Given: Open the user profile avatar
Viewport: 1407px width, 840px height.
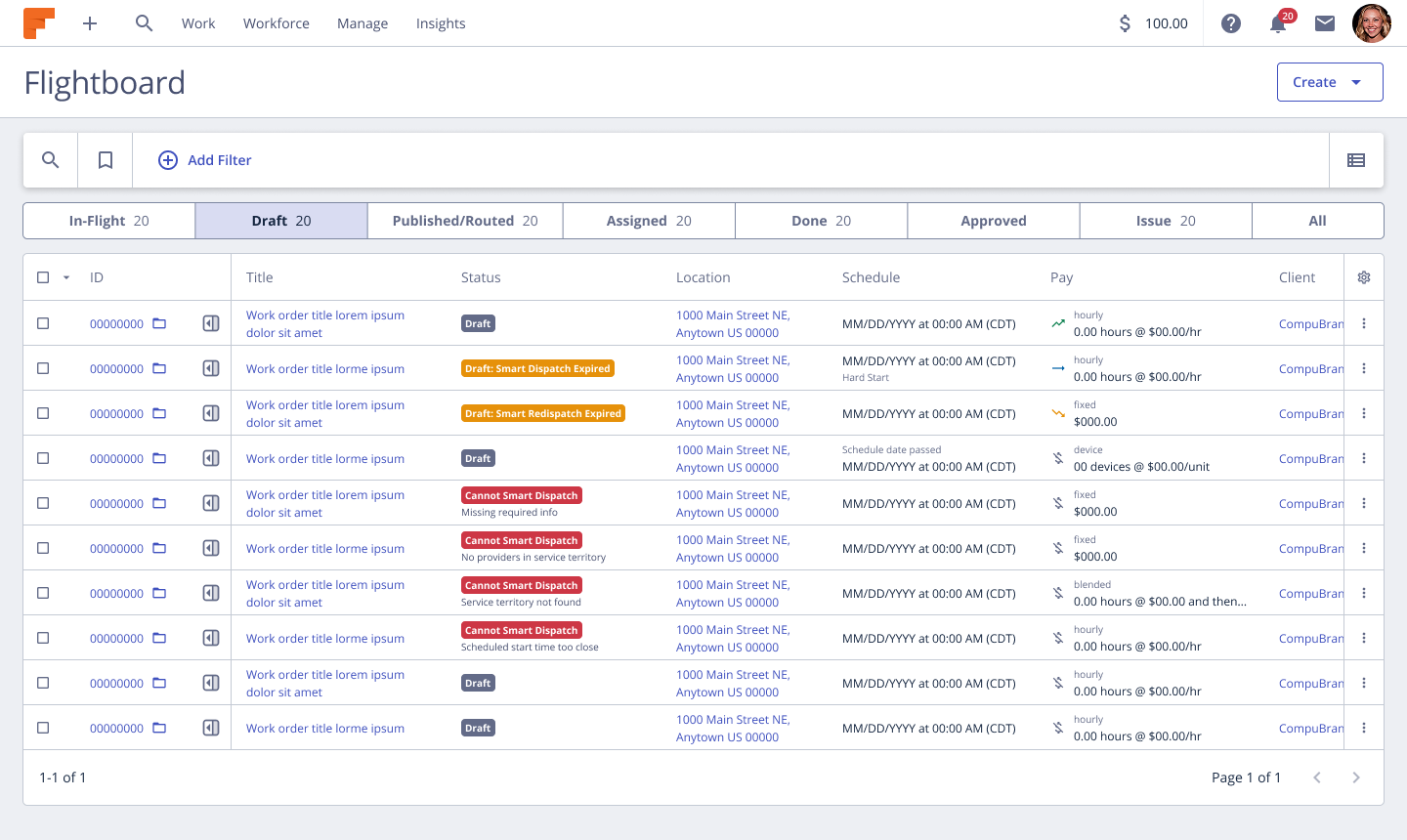Looking at the screenshot, I should [x=1372, y=23].
